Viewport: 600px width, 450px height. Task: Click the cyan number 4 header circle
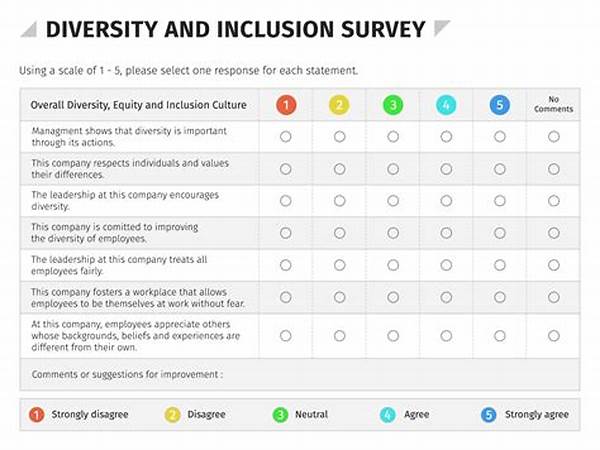point(446,104)
